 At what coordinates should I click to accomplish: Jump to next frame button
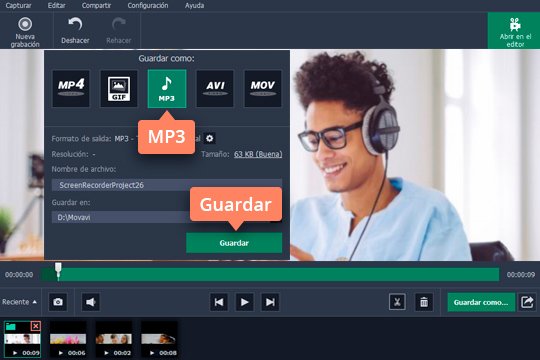(x=270, y=302)
